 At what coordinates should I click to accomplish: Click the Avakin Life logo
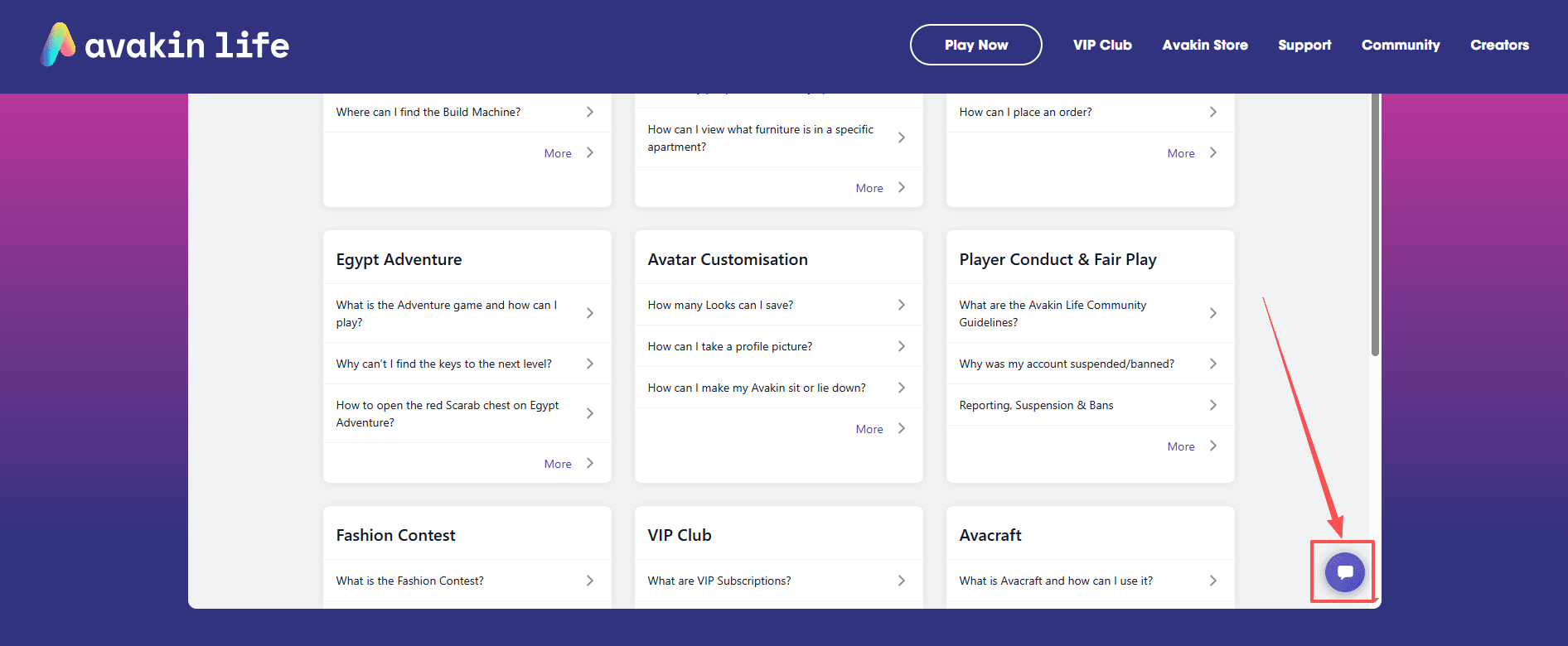coord(165,45)
